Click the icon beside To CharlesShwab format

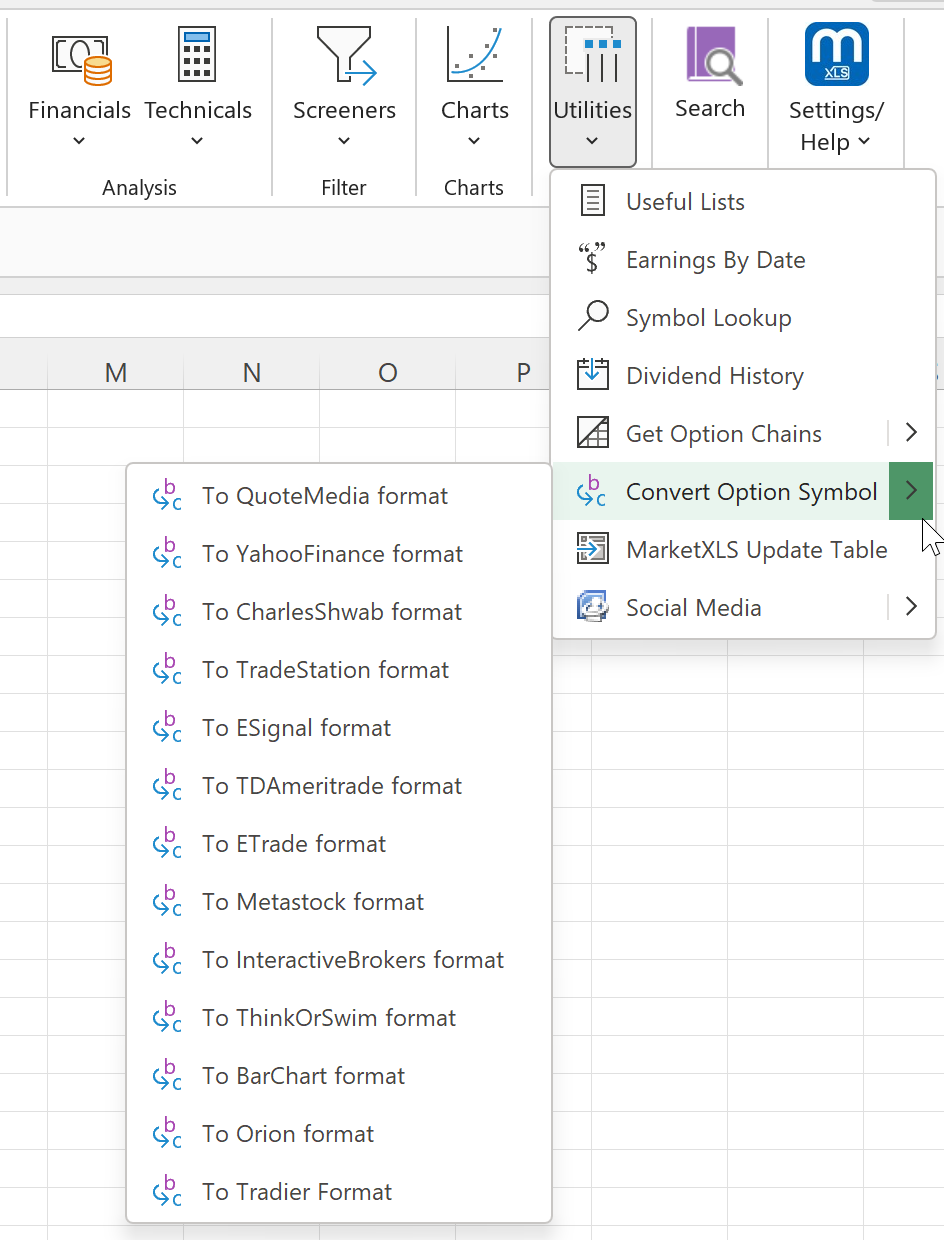tap(167, 612)
